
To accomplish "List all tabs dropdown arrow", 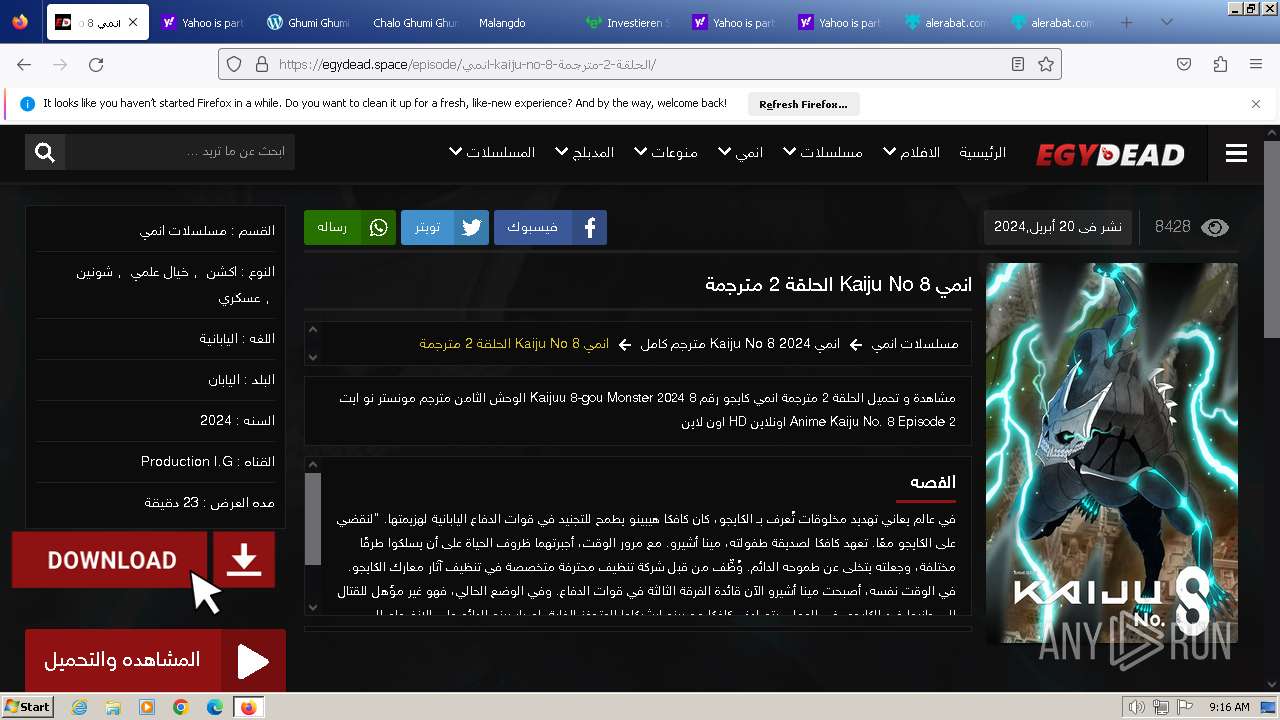I will (1166, 22).
